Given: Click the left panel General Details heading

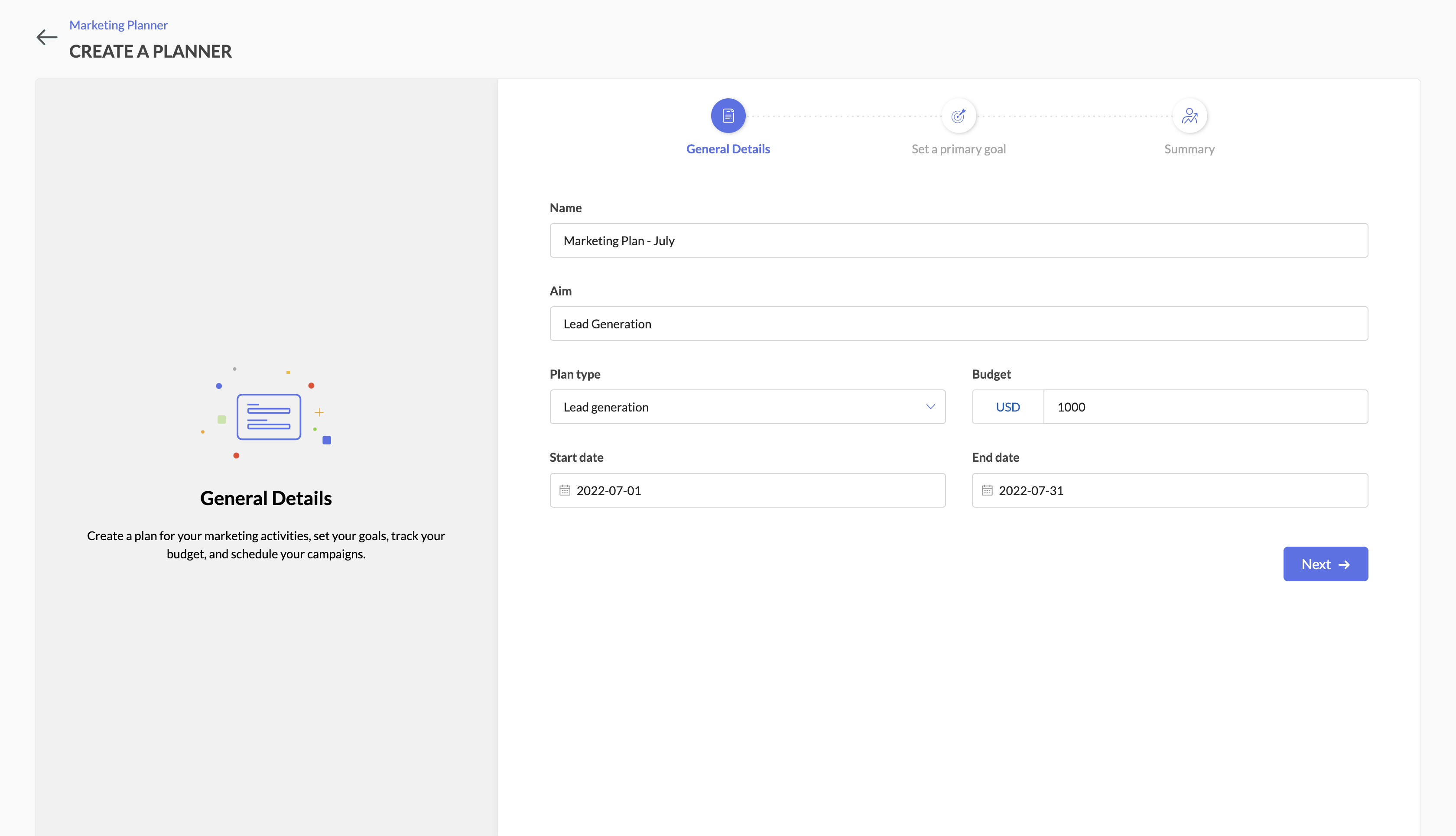Looking at the screenshot, I should tap(266, 498).
